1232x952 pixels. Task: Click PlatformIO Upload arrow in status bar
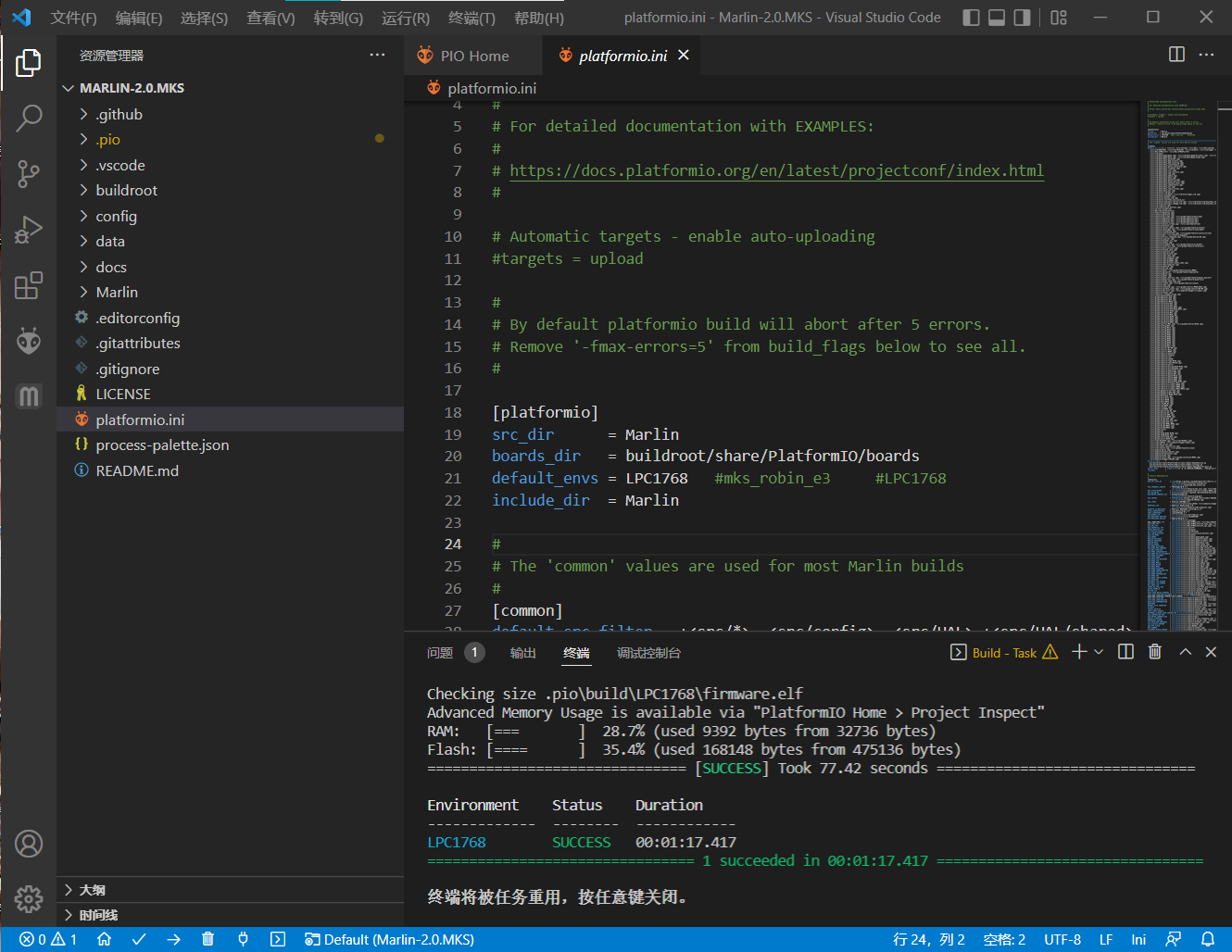point(173,939)
